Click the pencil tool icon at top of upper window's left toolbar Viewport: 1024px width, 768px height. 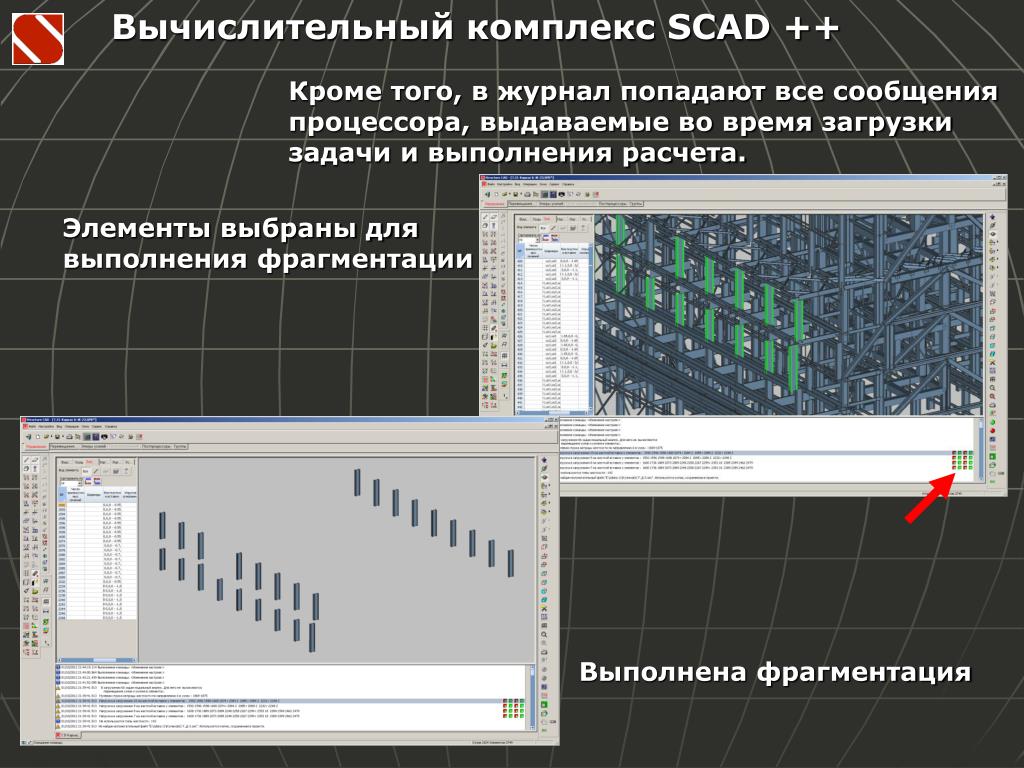485,217
